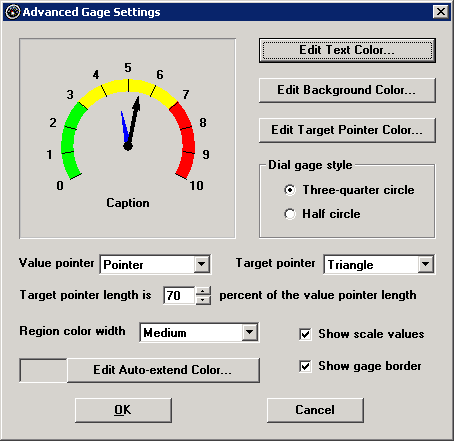Click the blue triangle target pointer

125,127
